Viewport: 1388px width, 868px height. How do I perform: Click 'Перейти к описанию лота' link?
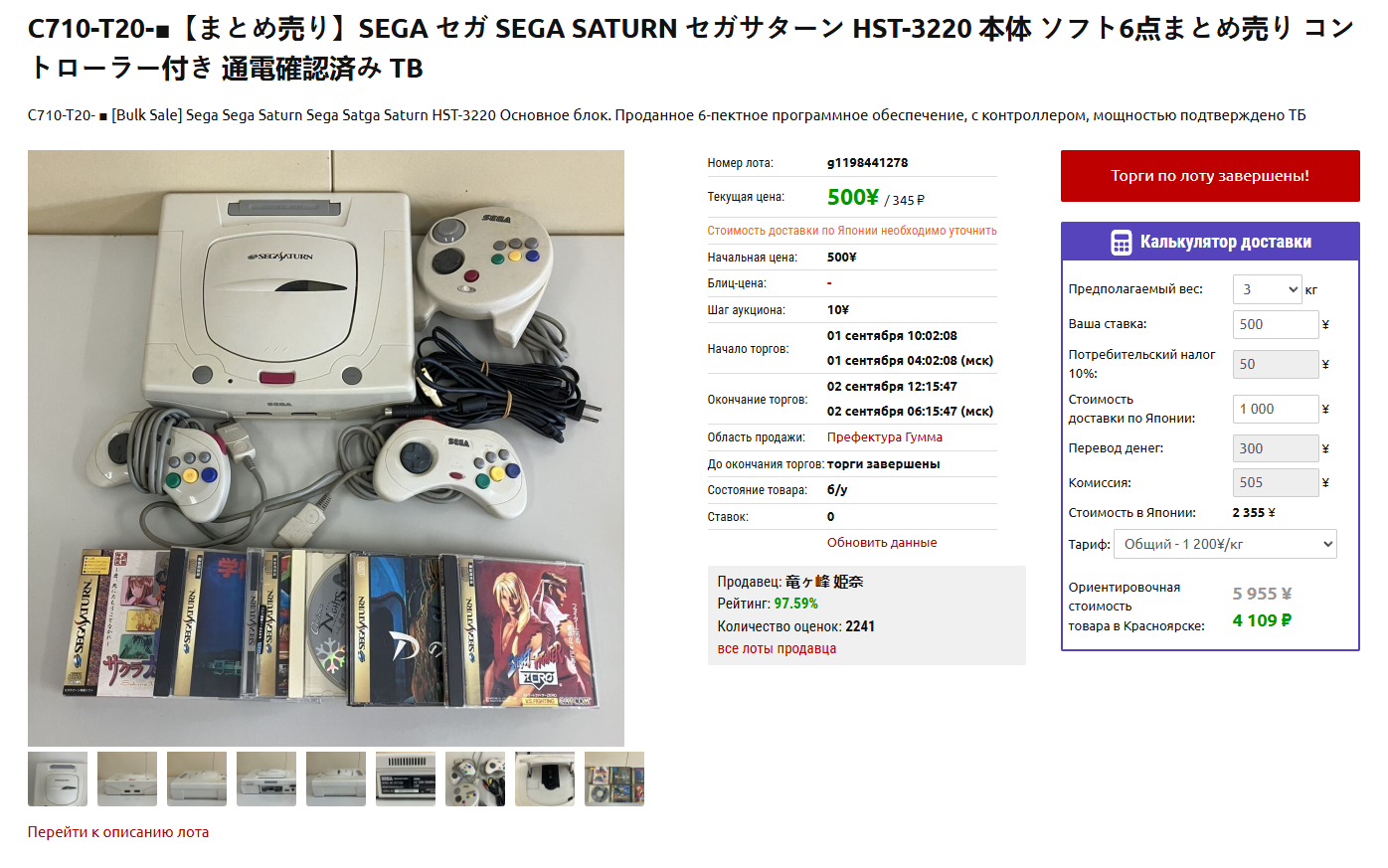[x=118, y=832]
